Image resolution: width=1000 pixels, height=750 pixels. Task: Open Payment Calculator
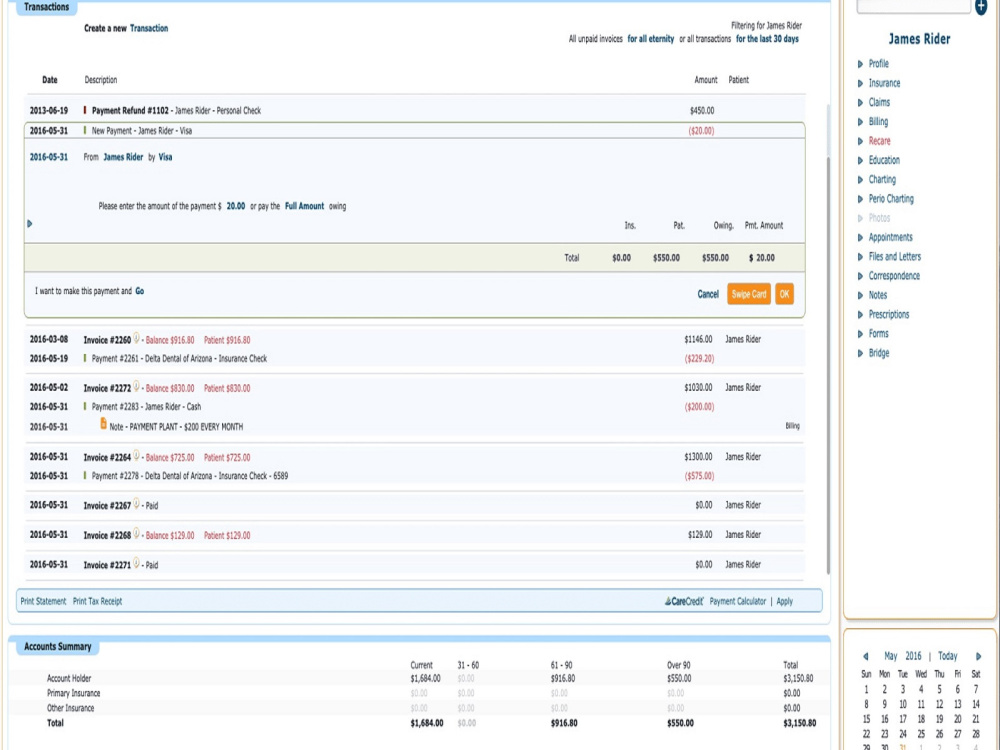tap(737, 601)
